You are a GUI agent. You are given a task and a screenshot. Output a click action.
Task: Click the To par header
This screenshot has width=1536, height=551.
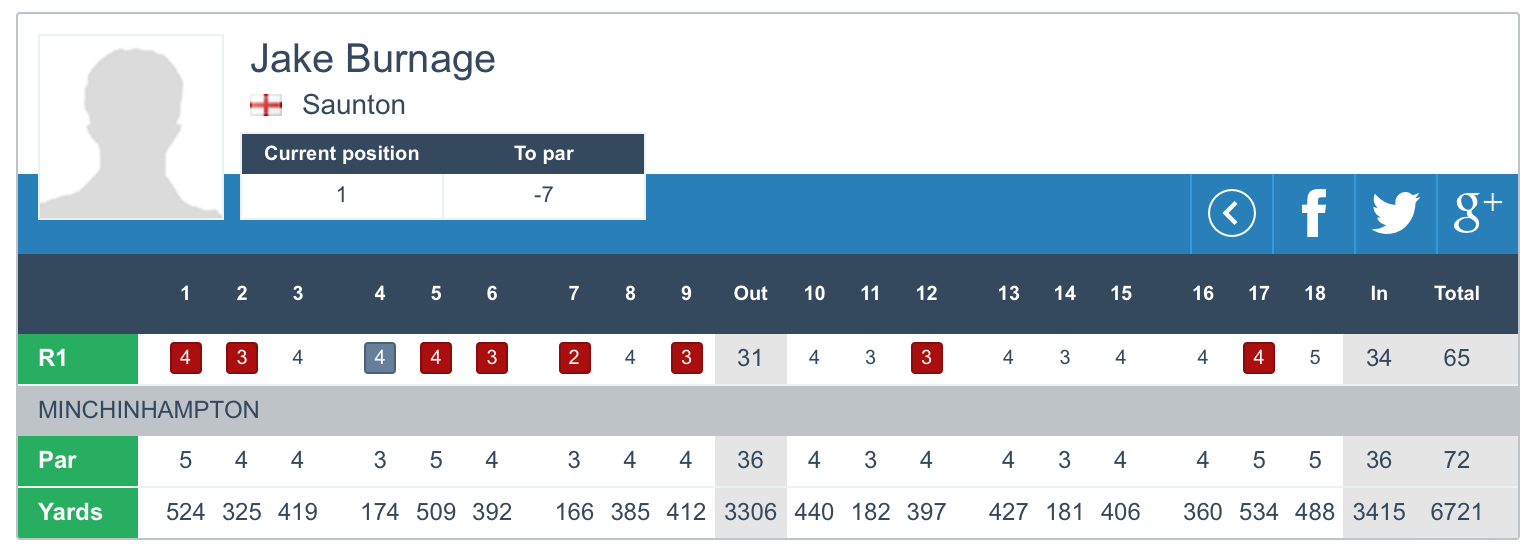point(544,154)
